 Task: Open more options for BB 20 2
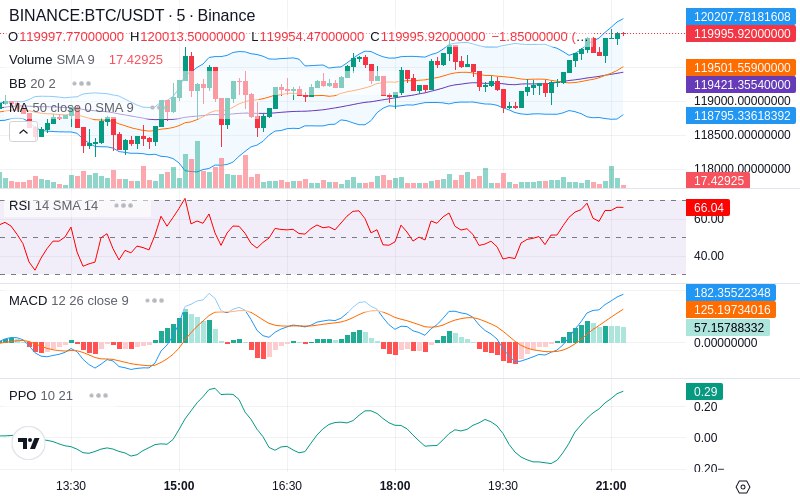point(82,83)
